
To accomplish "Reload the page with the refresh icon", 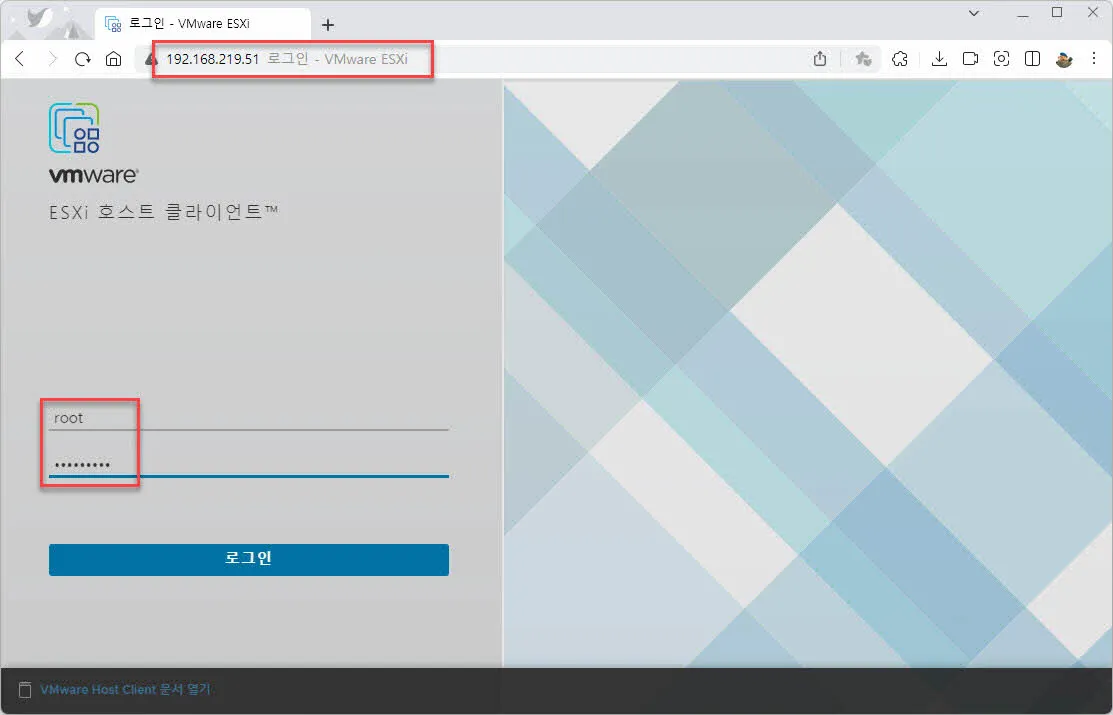I will click(83, 59).
